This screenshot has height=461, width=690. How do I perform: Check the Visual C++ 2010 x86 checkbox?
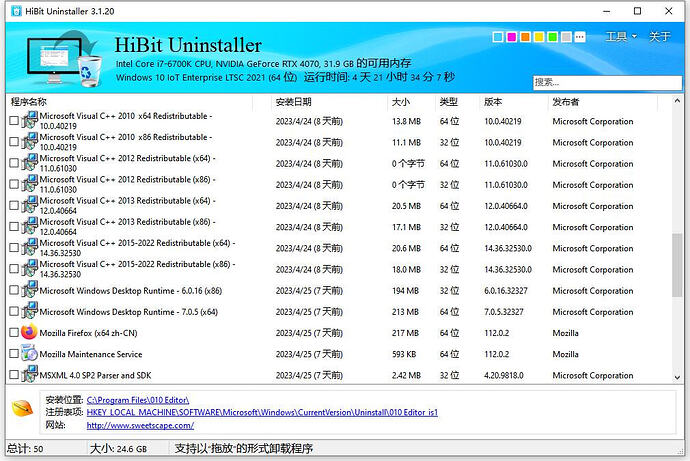[14, 142]
